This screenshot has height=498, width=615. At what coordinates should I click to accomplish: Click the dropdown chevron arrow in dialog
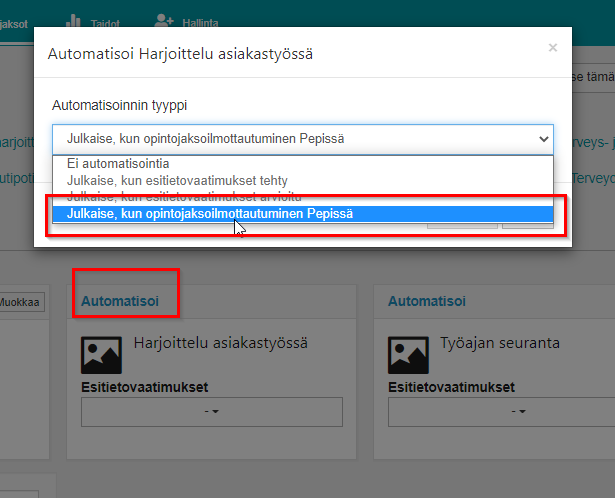tap(543, 139)
